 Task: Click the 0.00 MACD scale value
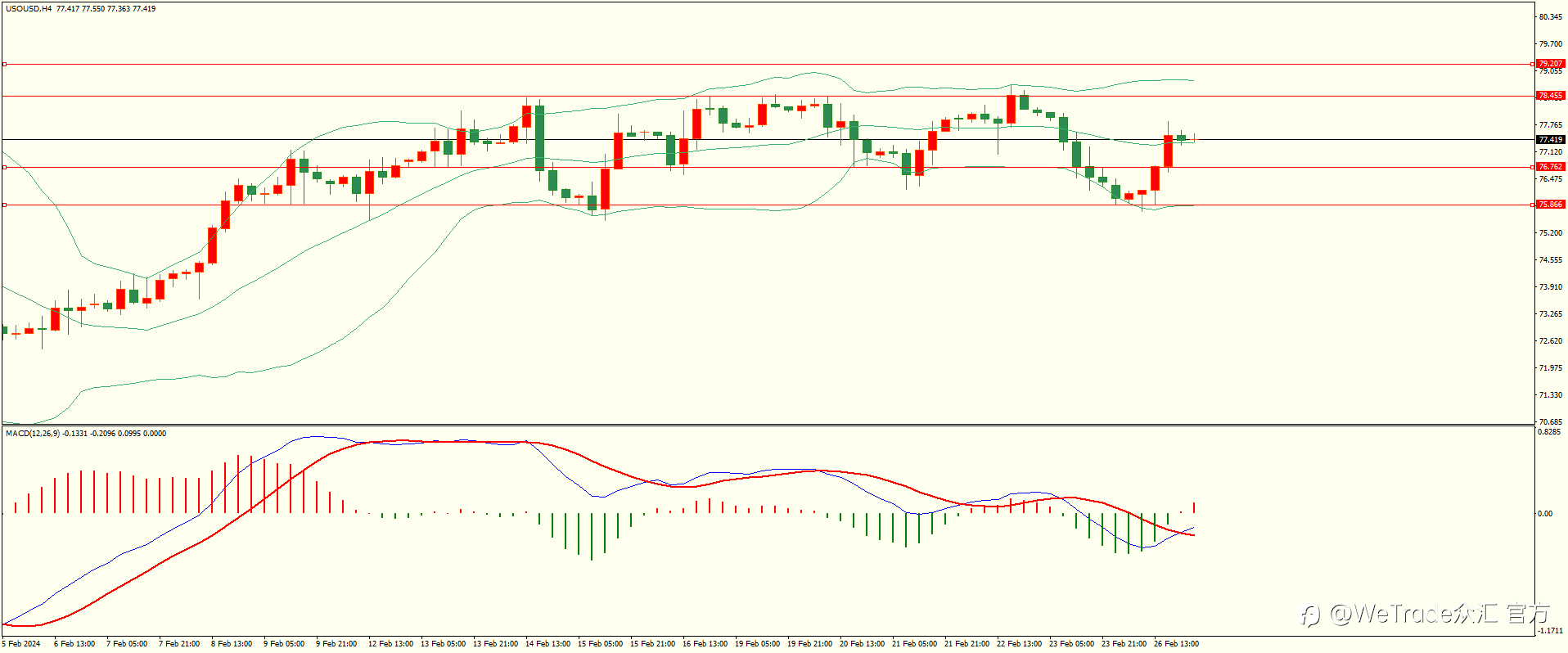(1545, 514)
